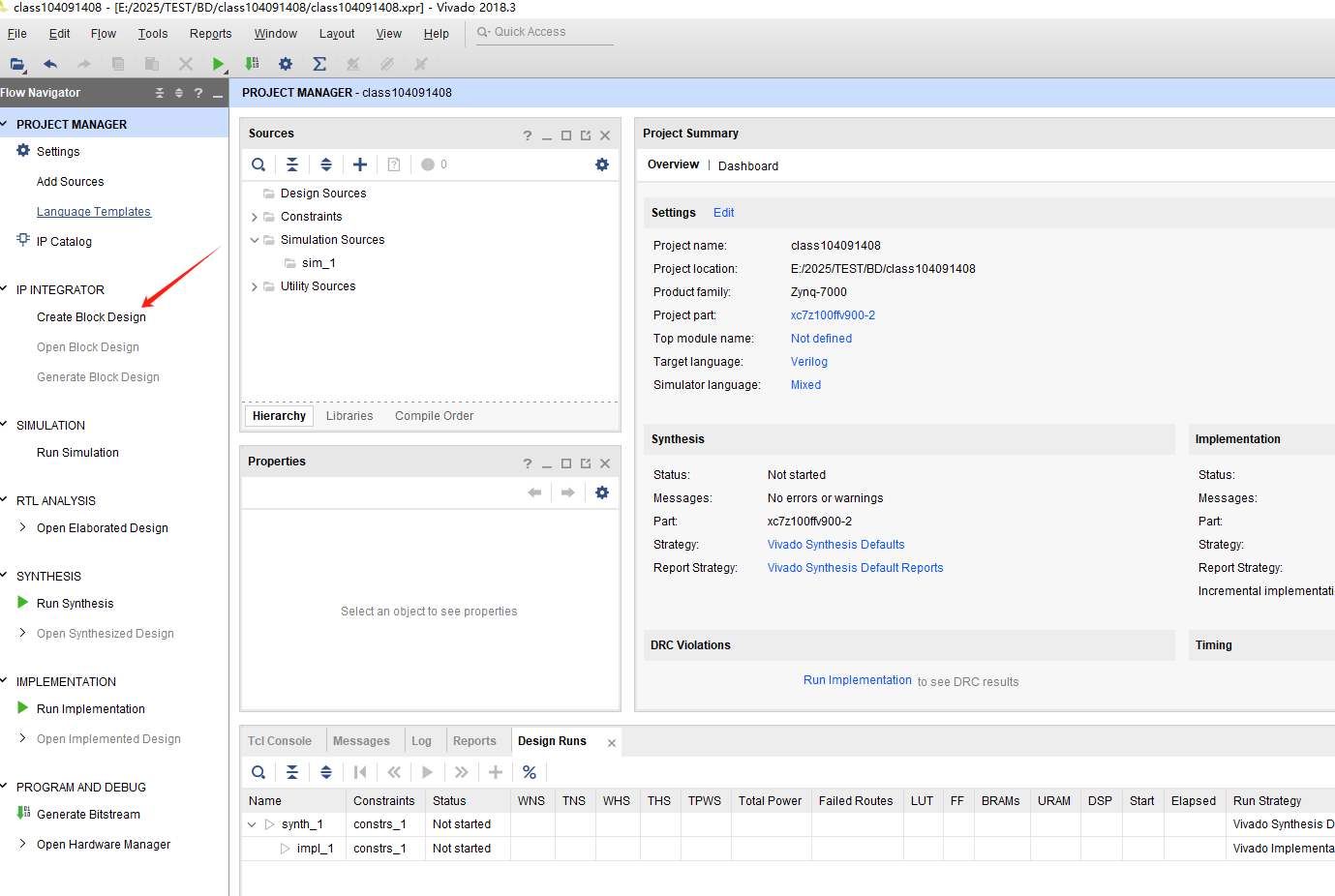
Task: Click the Quick Access search field
Action: 545,32
